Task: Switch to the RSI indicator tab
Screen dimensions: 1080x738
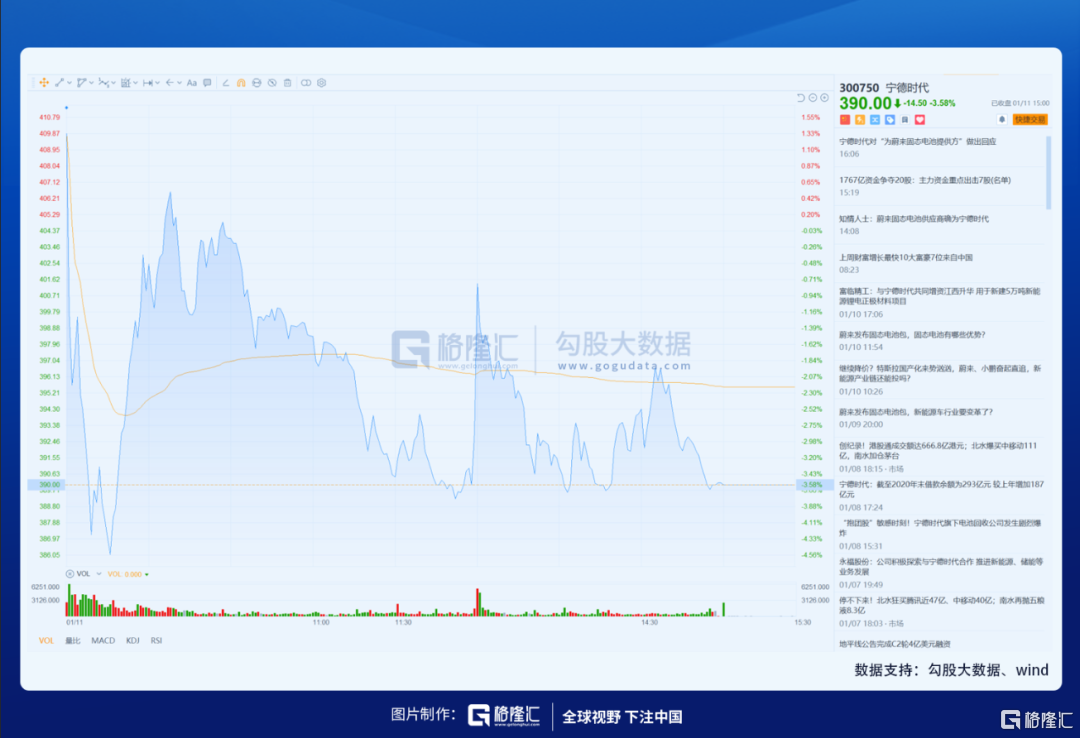Action: [x=156, y=641]
